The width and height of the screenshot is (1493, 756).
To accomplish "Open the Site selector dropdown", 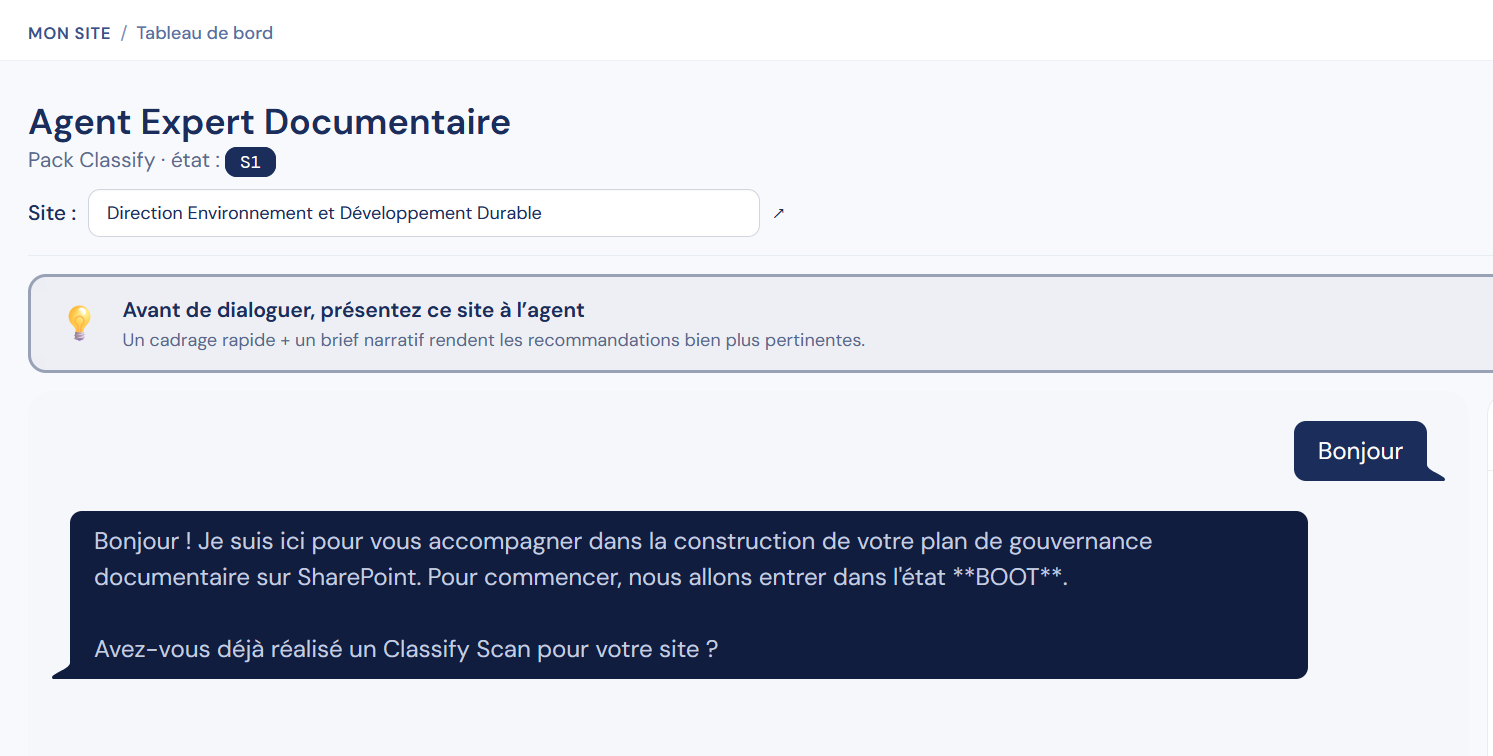I will 424,213.
